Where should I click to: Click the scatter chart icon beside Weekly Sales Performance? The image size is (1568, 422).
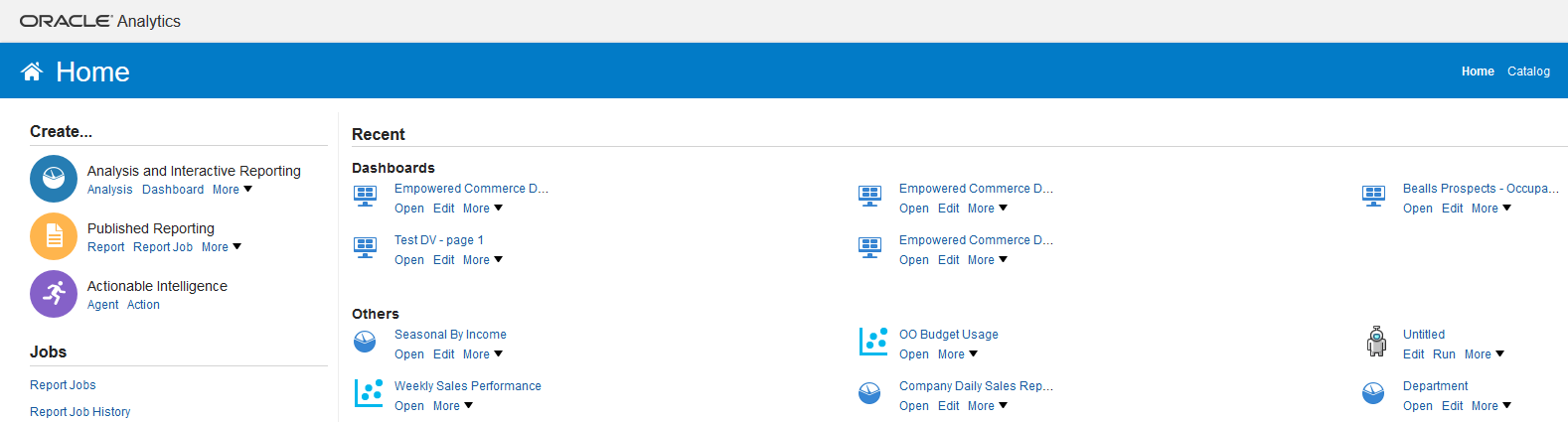(x=369, y=393)
